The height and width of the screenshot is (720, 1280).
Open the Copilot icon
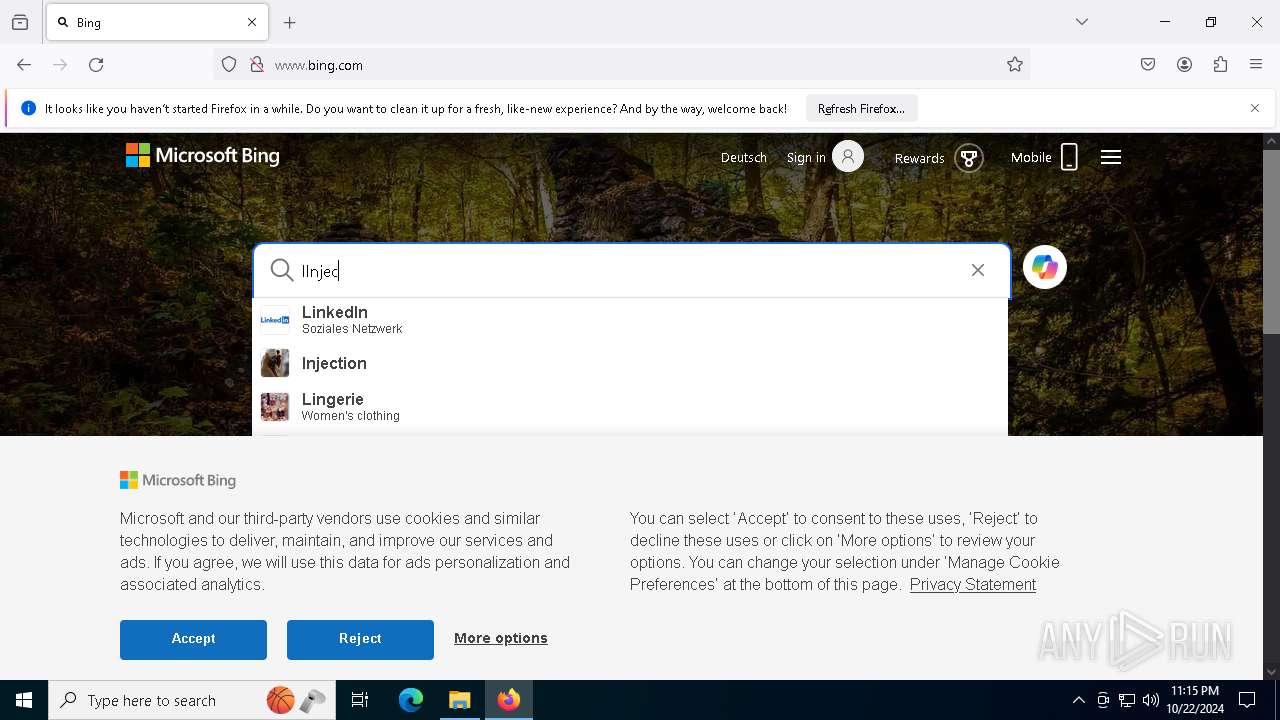click(1045, 267)
